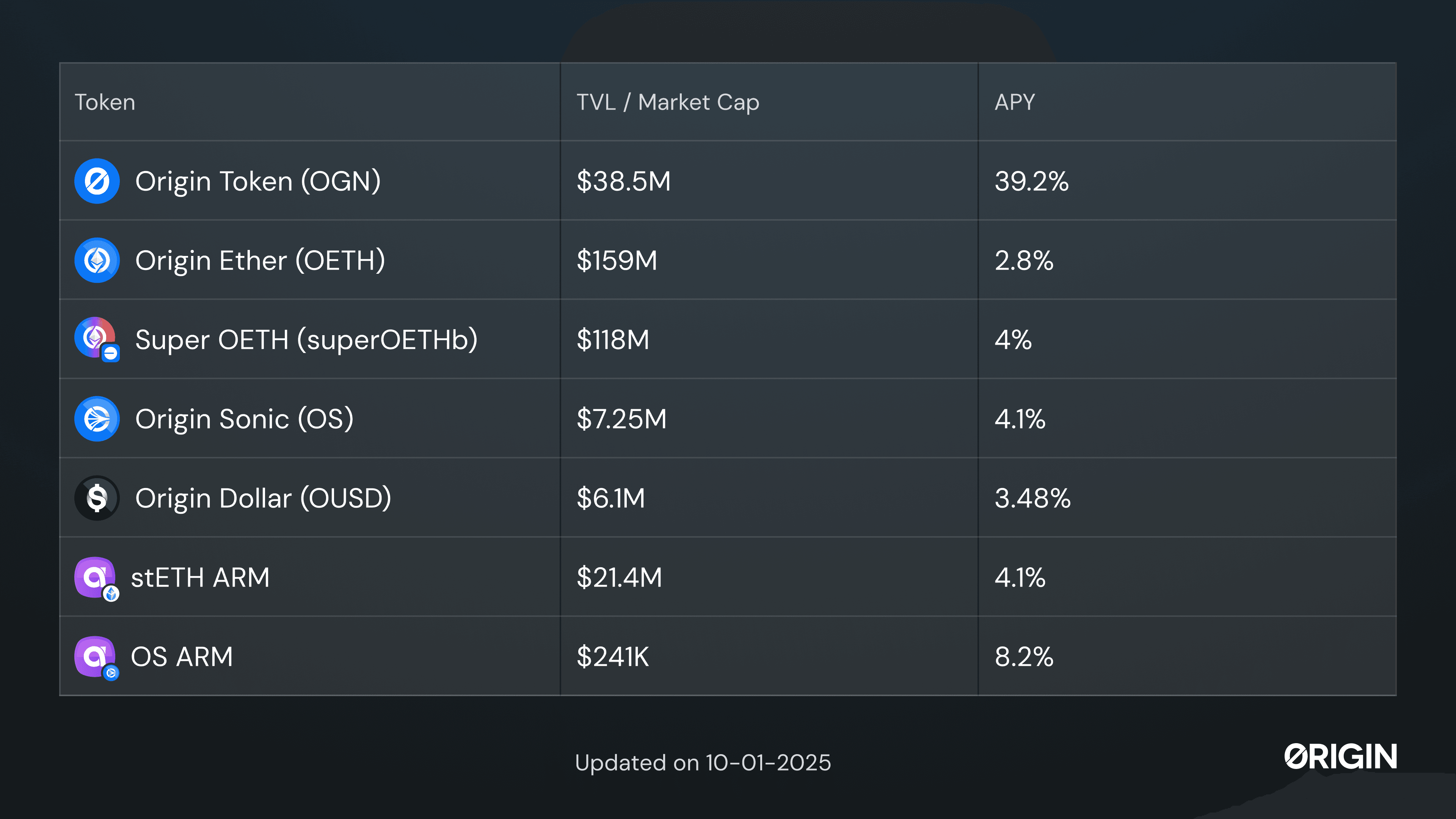Click the Origin Dollar (OUSD) label
Image resolution: width=1456 pixels, height=819 pixels.
pos(263,498)
